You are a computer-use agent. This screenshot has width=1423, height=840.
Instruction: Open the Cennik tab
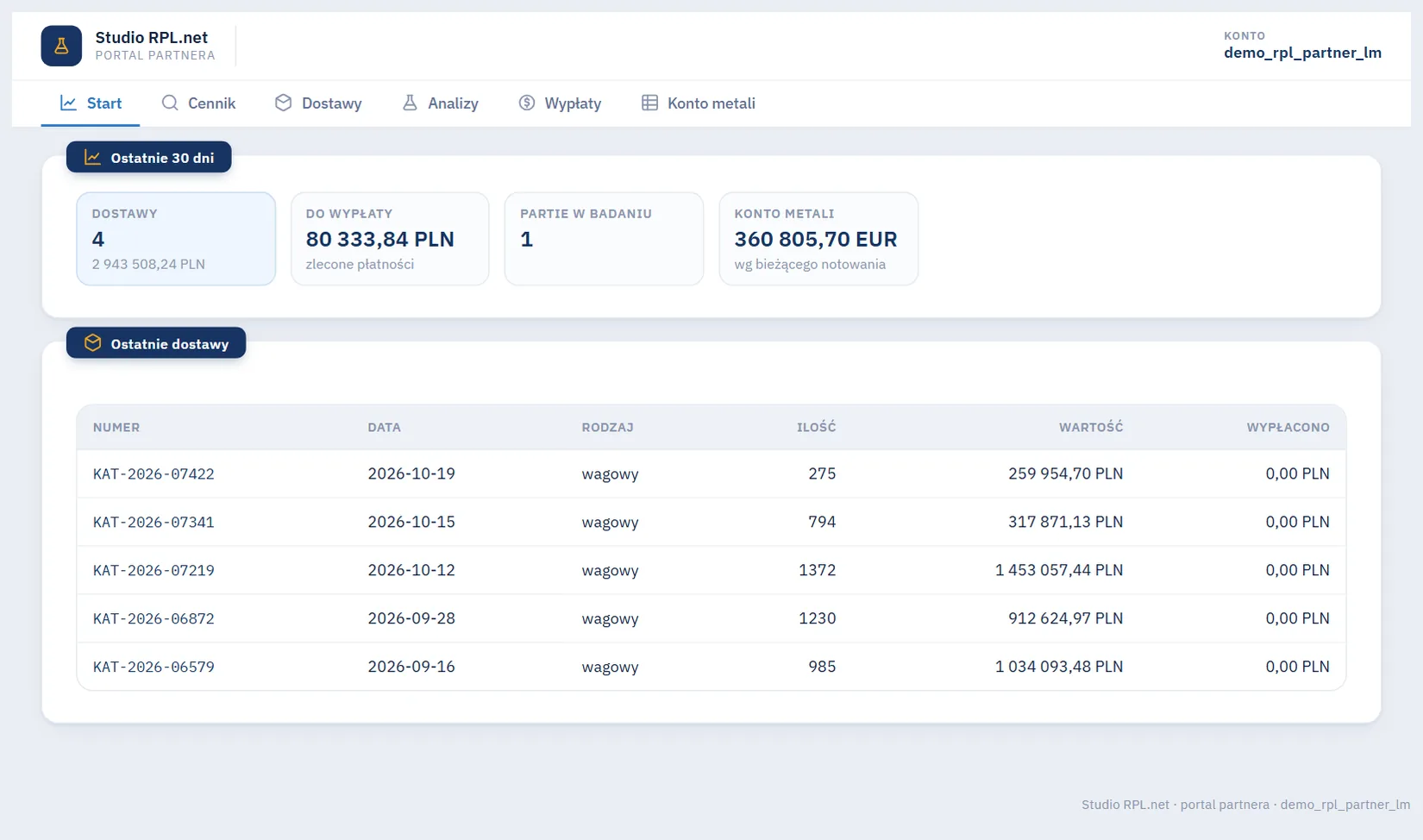(198, 103)
